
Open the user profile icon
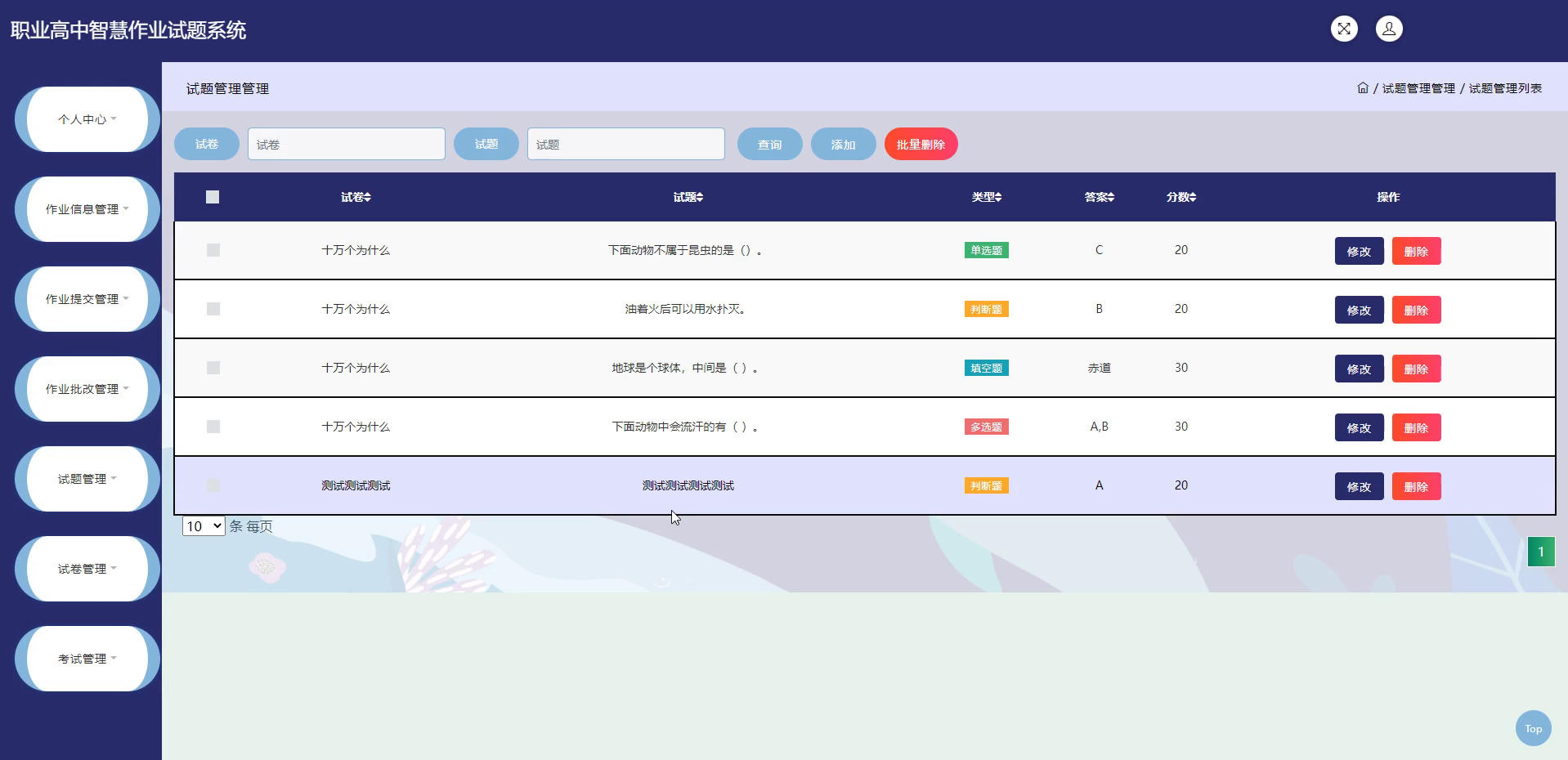coord(1389,29)
